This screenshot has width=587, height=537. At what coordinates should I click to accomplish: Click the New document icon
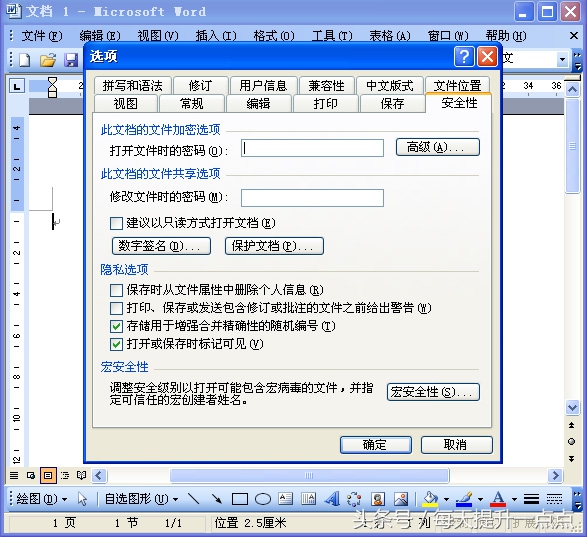pos(25,60)
